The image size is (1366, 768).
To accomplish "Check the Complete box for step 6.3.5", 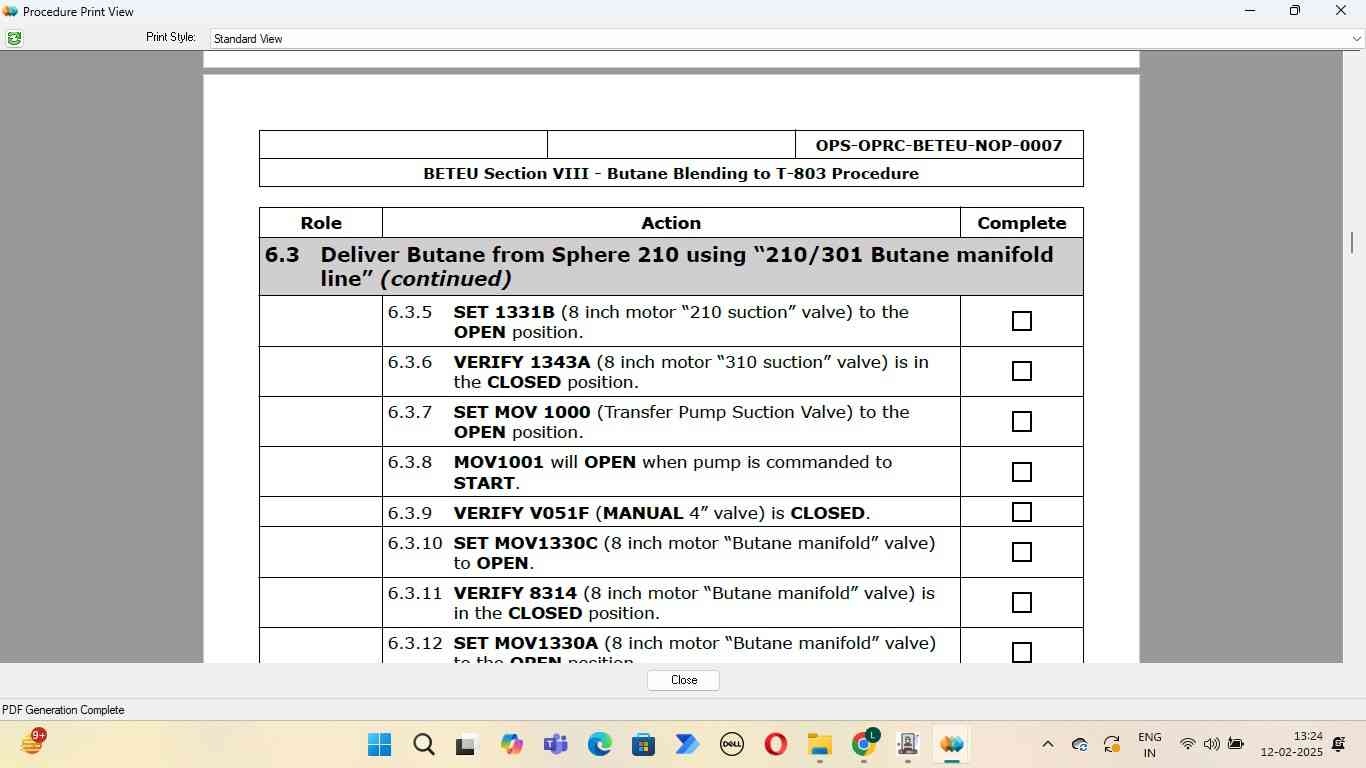I will [1021, 321].
